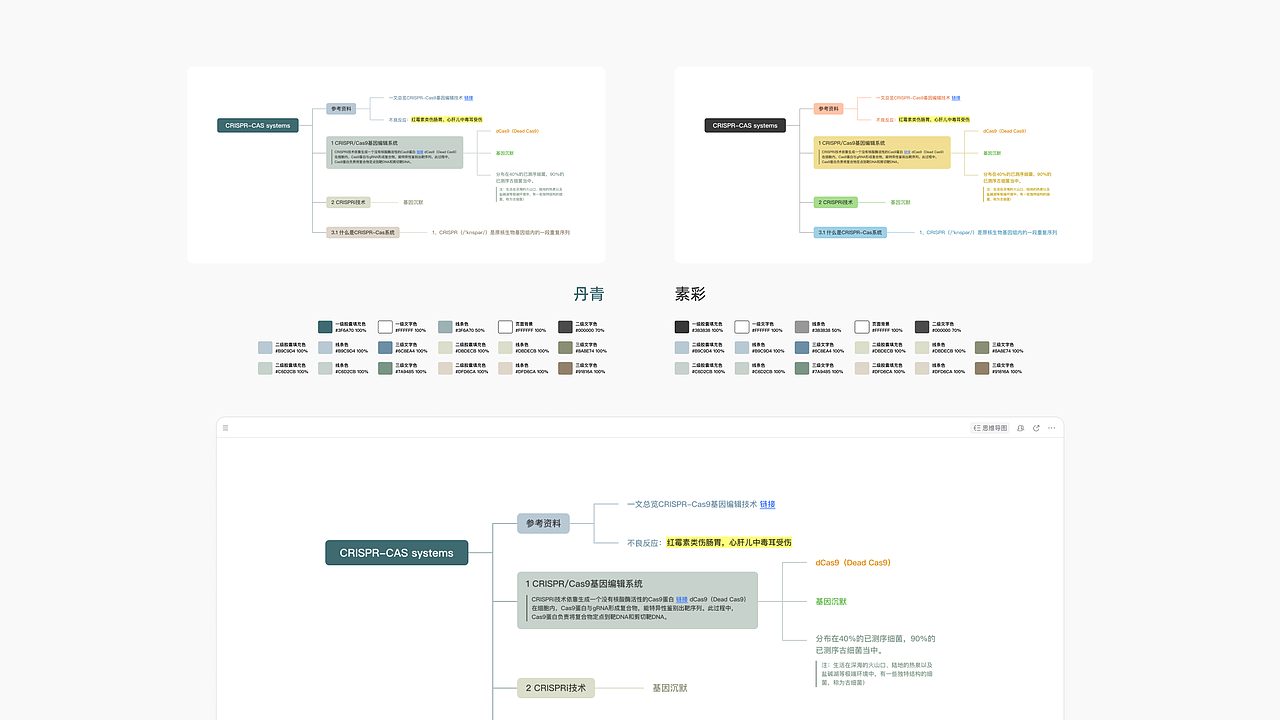
Task: Click the blue 3.1 什么是CRISPR-Cas系统 node in the 素彩 preview
Action: coord(850,232)
